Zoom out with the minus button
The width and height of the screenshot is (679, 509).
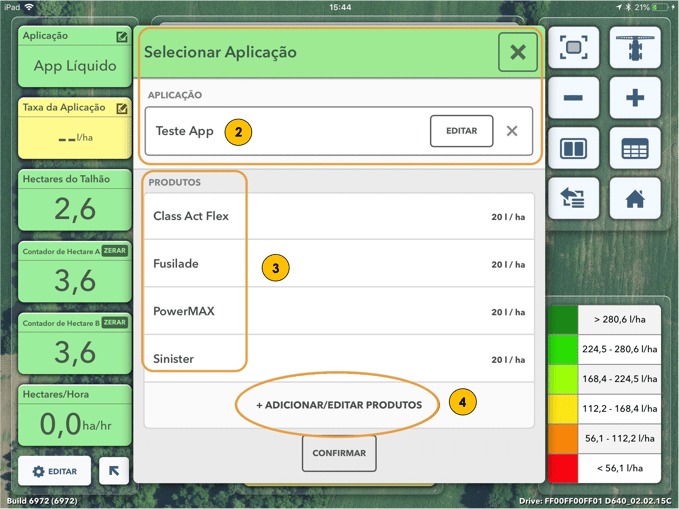point(580,99)
